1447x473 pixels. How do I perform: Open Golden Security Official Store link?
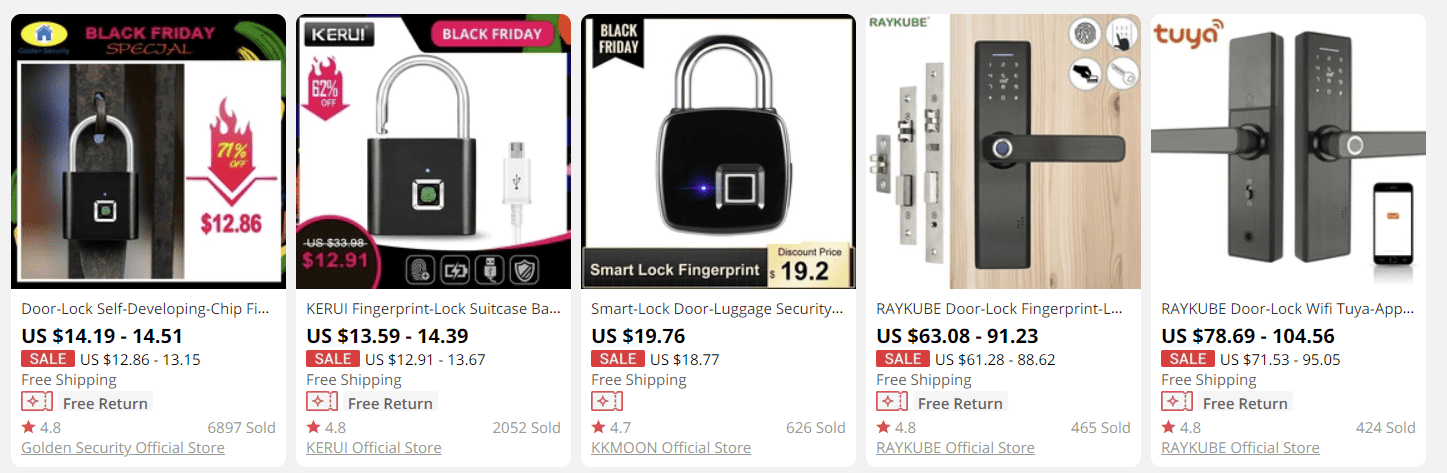pos(123,447)
